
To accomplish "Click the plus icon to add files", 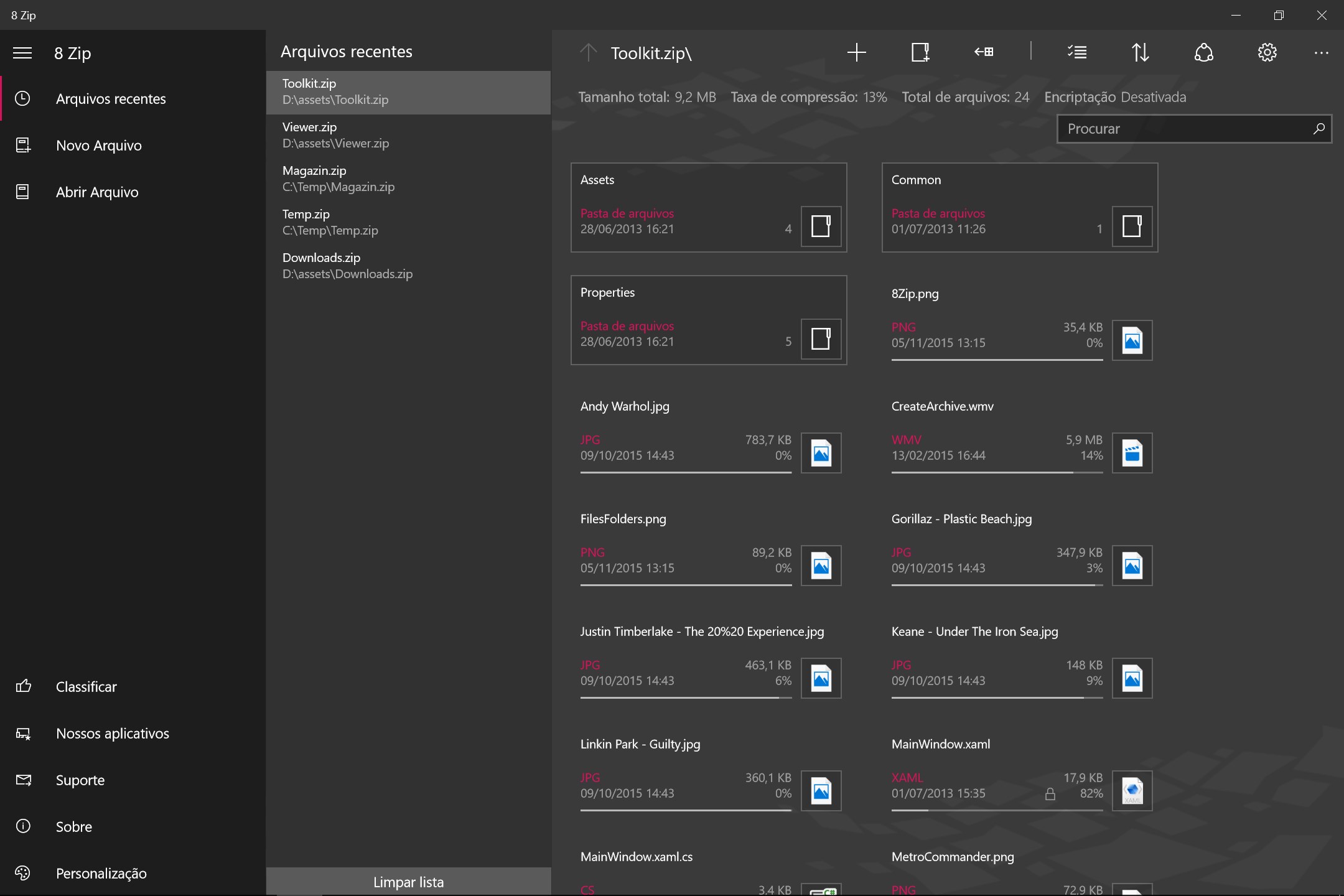I will 857,52.
